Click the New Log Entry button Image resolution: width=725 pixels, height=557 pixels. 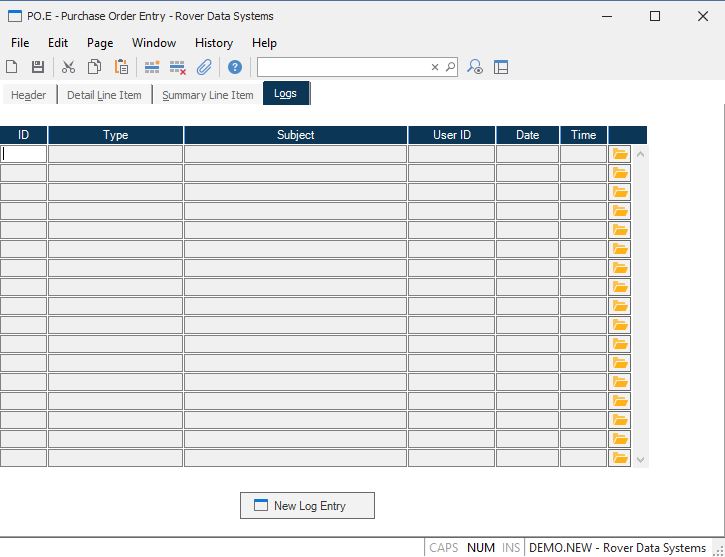click(x=307, y=506)
